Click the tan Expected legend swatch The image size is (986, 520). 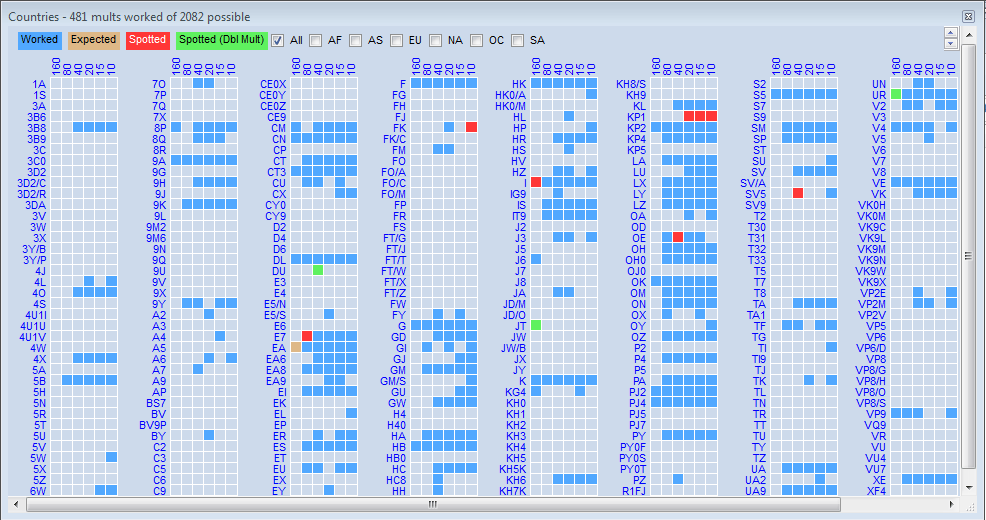click(93, 40)
